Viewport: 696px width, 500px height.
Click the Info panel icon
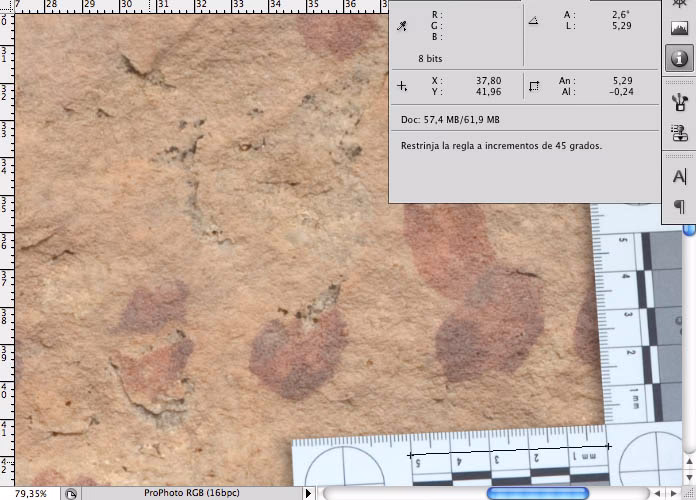point(679,58)
